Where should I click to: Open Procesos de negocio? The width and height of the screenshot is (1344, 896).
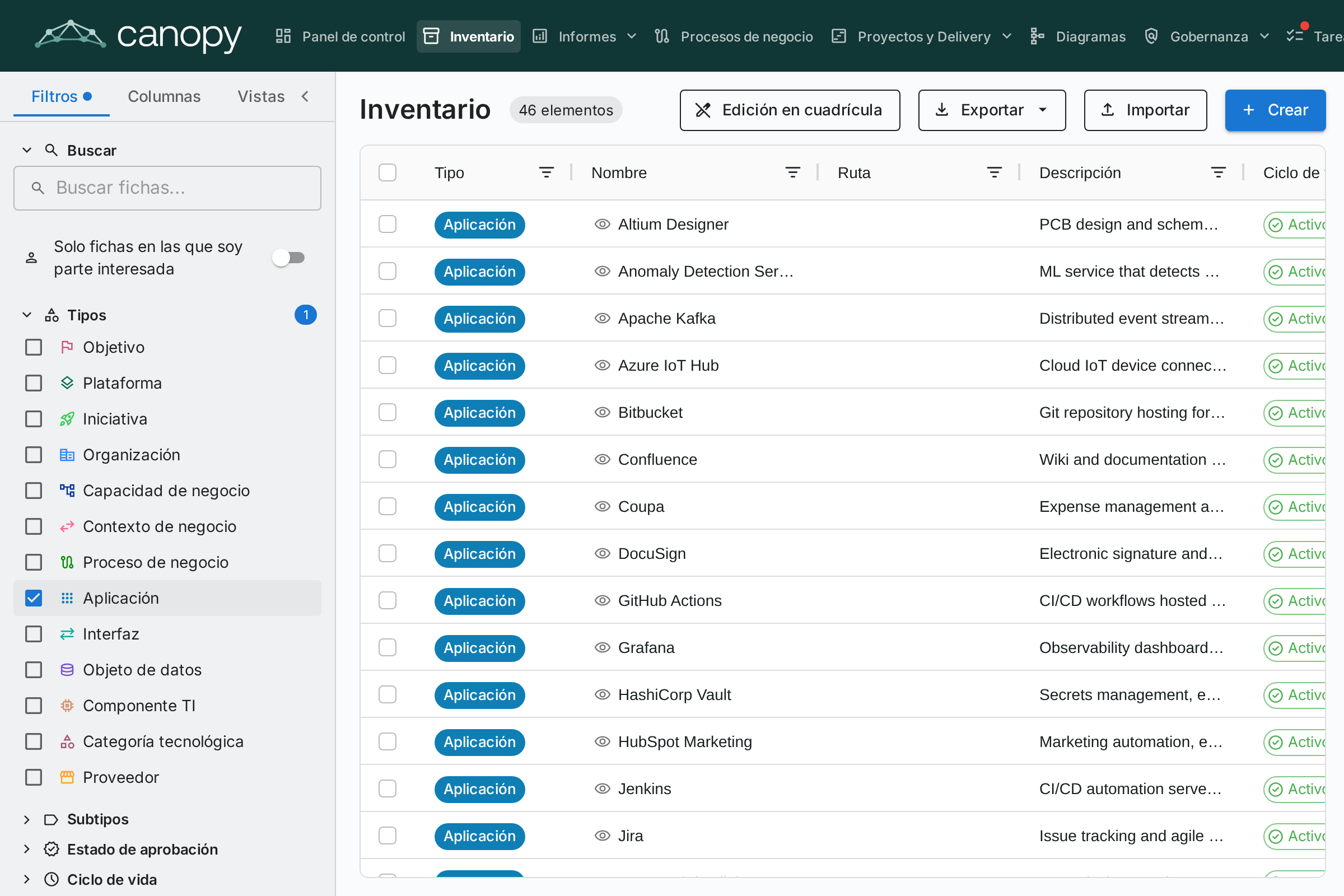pyautogui.click(x=734, y=36)
